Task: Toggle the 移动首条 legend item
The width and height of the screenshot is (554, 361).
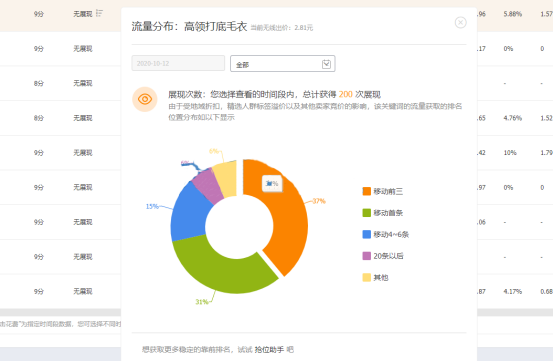Action: click(x=383, y=213)
